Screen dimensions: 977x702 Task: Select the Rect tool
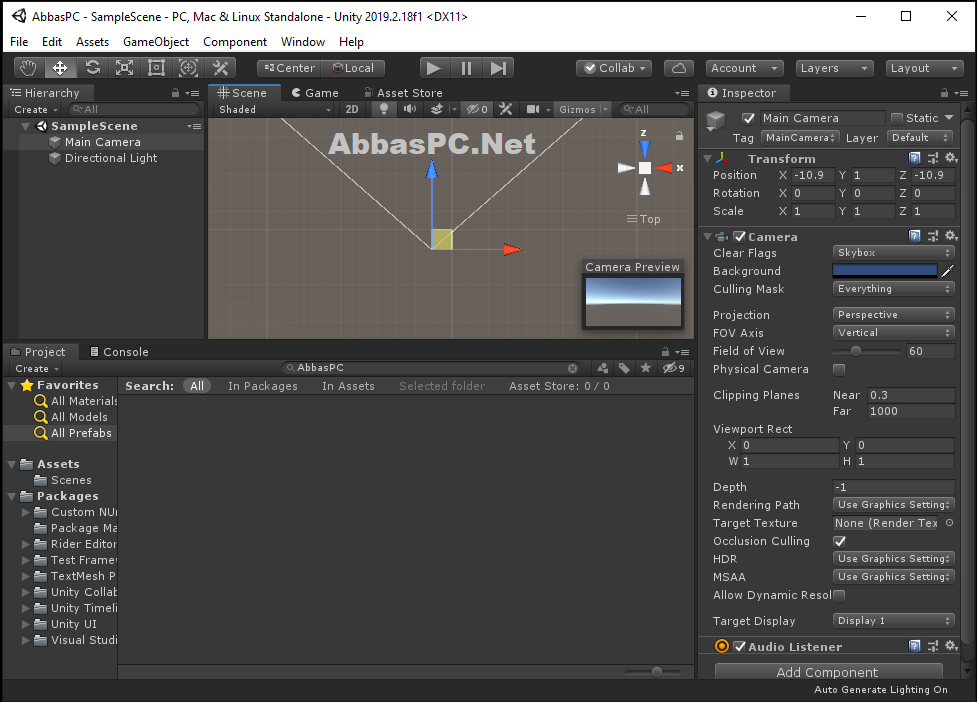pos(156,68)
